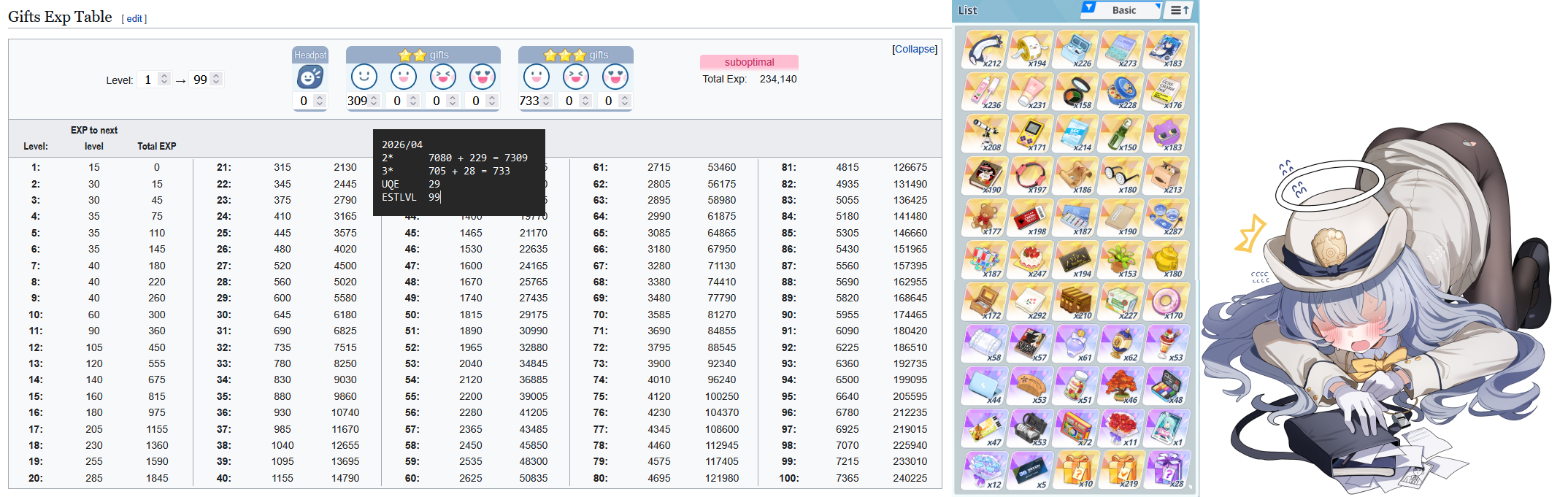Click the '2026/04' line in the note
The image size is (1568, 497).
tap(402, 145)
